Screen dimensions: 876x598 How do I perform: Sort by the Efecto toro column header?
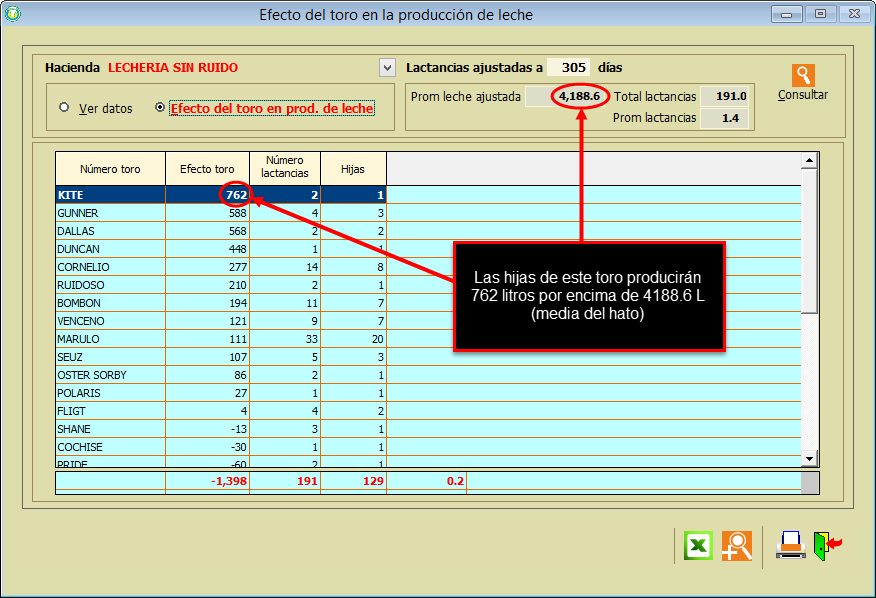click(207, 169)
